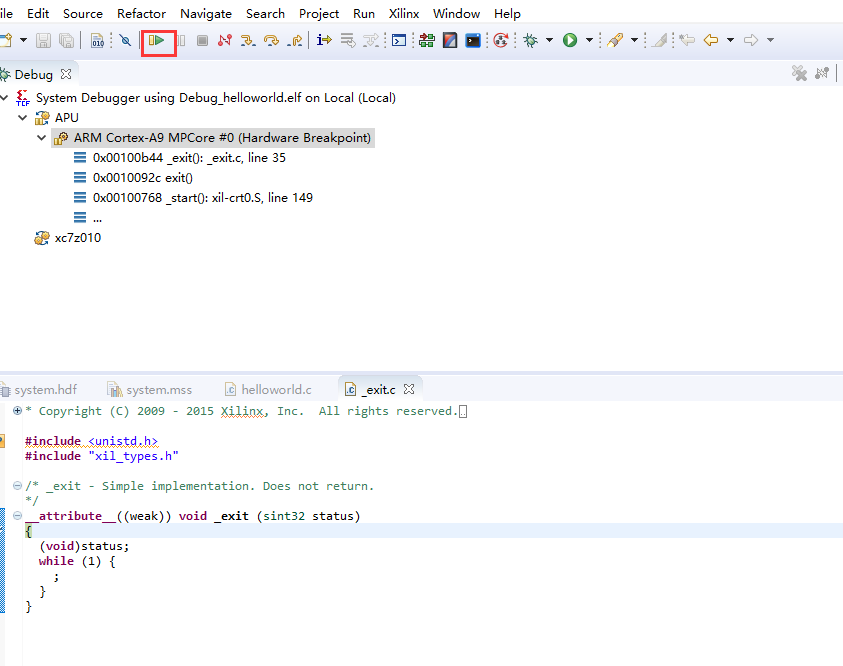Click the New file icon

pyautogui.click(x=6, y=40)
